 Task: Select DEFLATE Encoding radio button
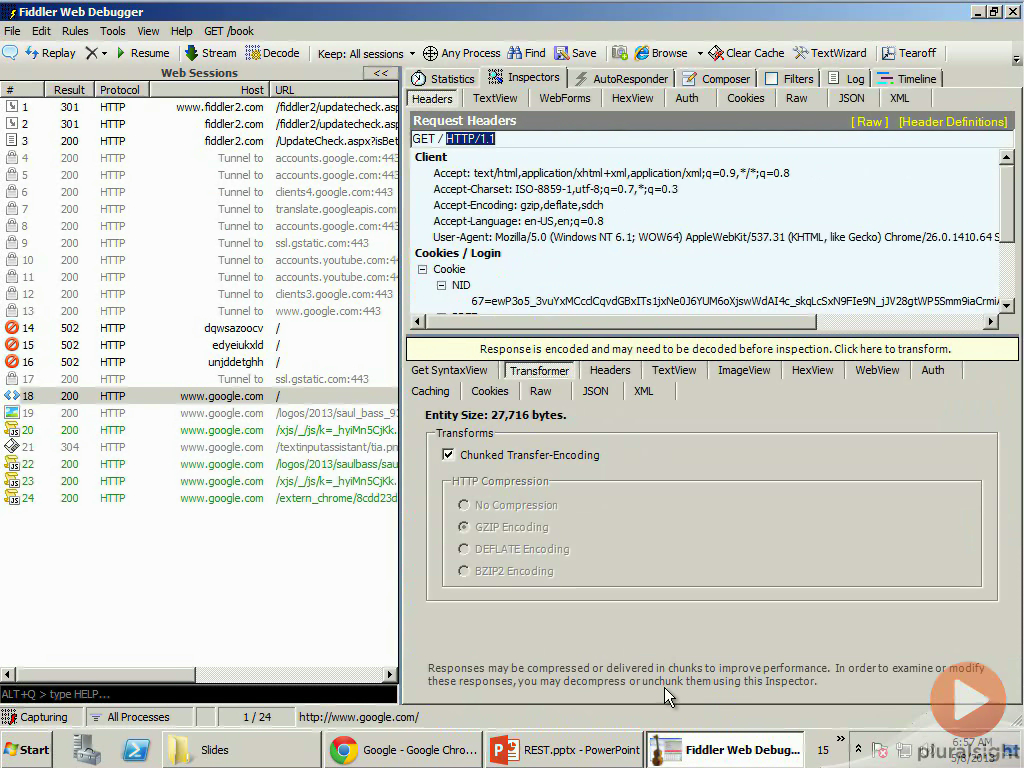pyautogui.click(x=464, y=549)
